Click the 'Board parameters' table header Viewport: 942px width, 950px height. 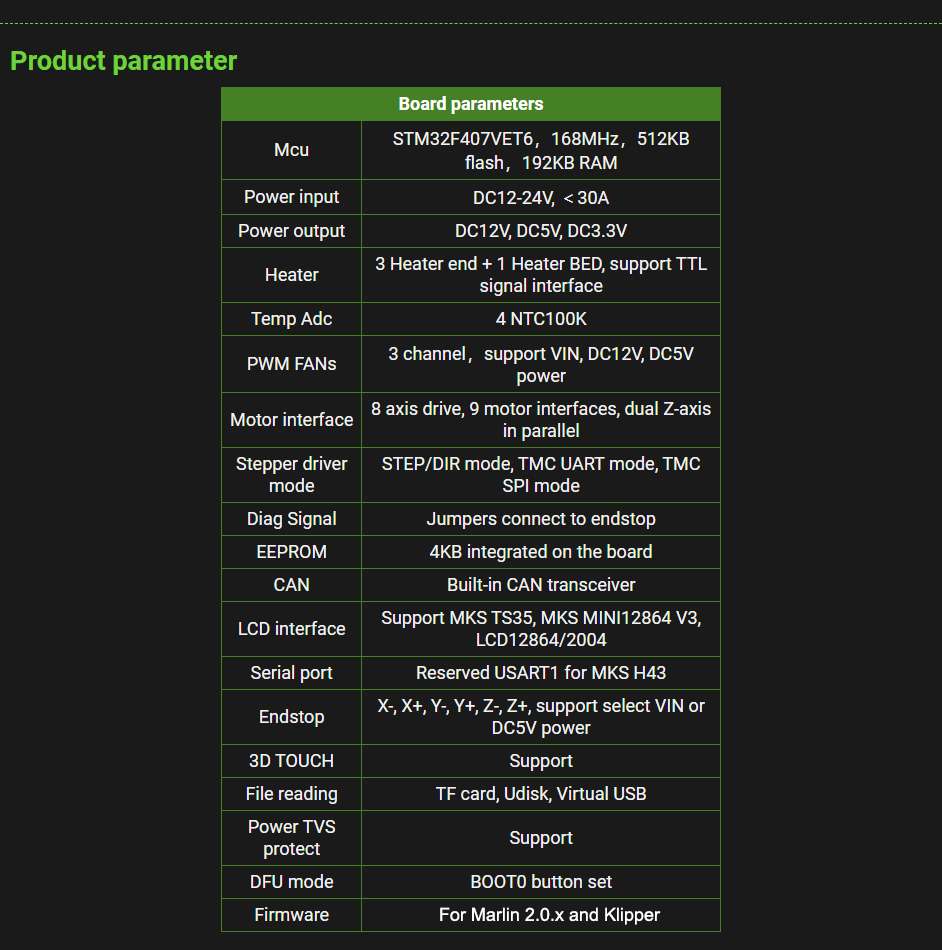[x=471, y=104]
